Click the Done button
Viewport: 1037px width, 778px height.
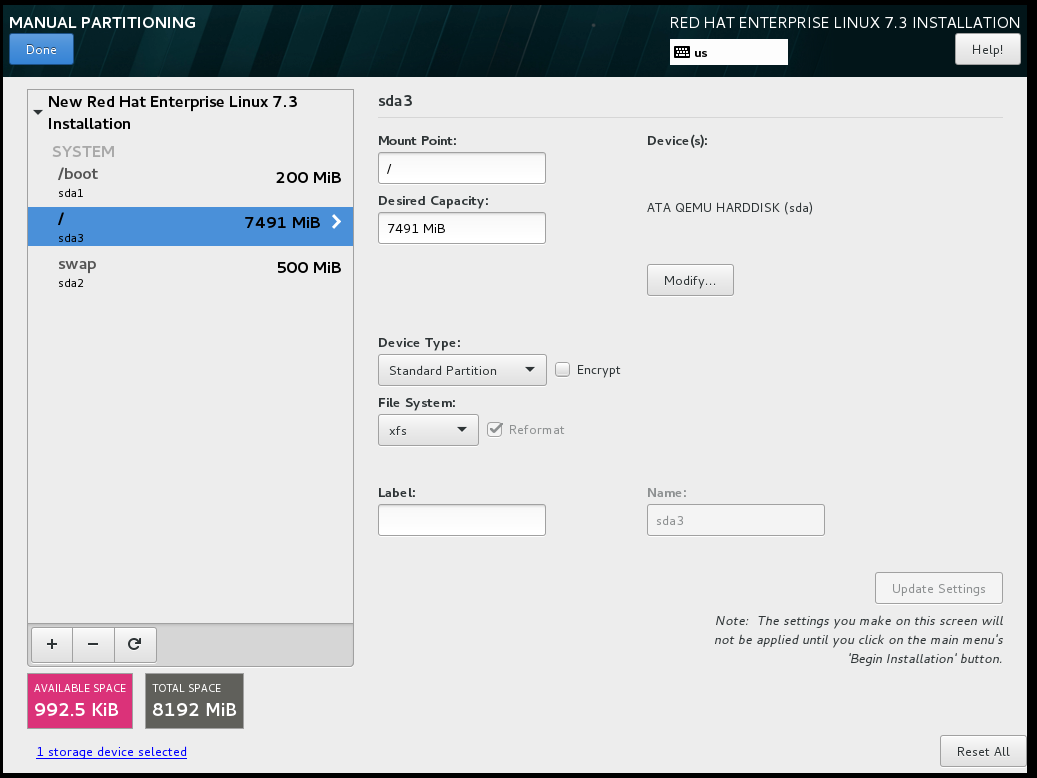(41, 50)
